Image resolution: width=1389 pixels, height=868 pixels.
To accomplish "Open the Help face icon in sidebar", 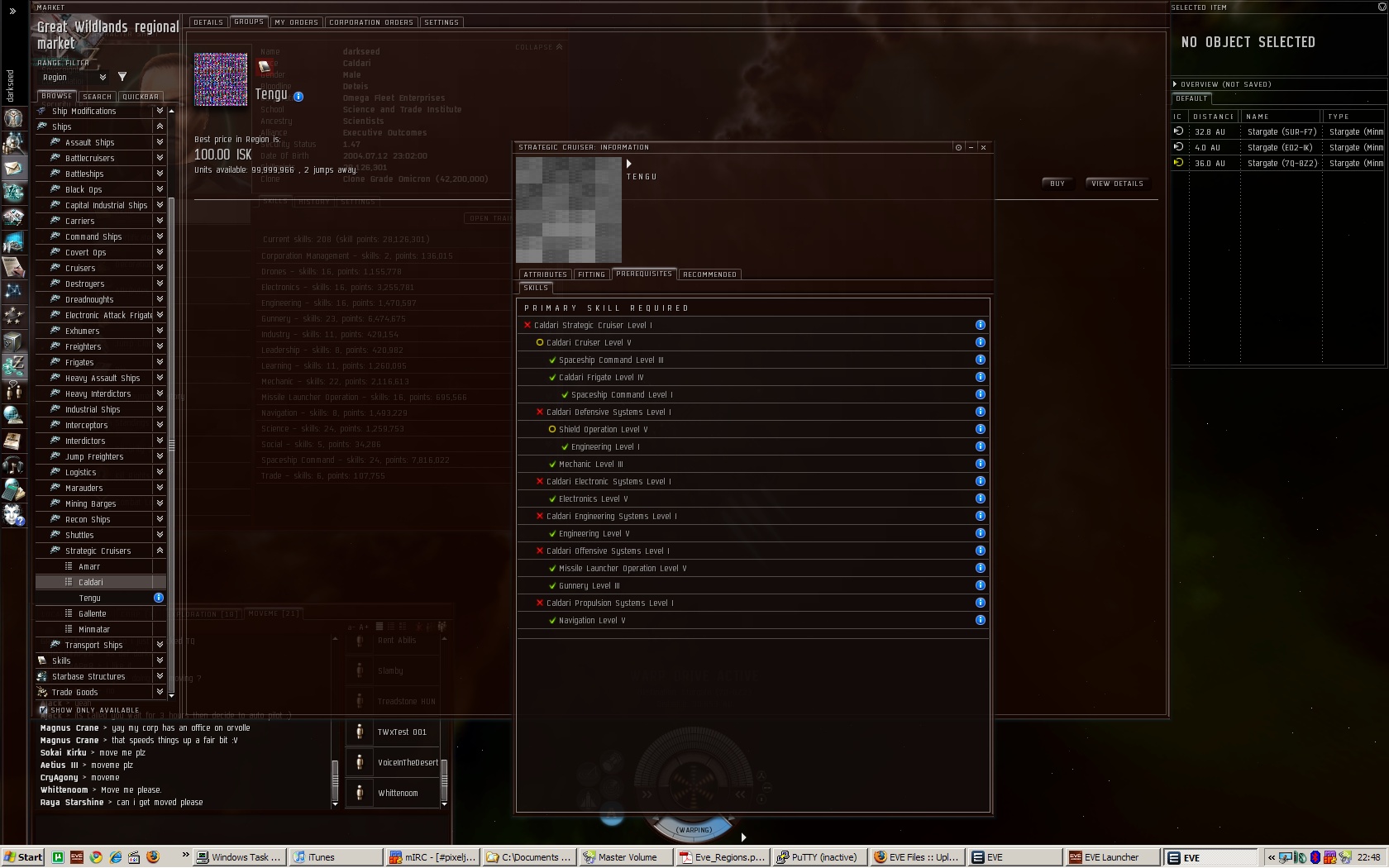I will click(x=13, y=514).
